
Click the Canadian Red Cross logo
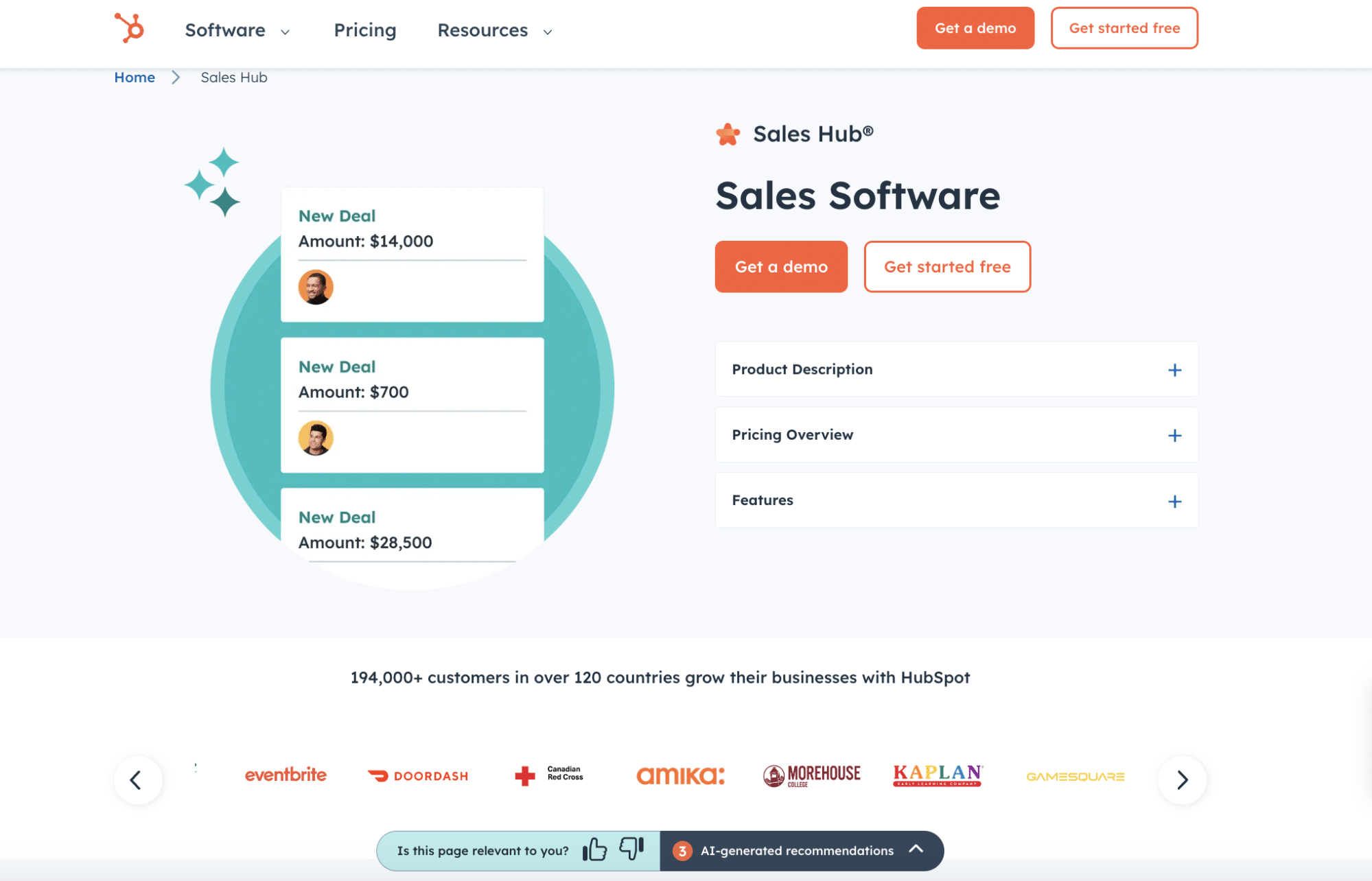click(x=549, y=775)
